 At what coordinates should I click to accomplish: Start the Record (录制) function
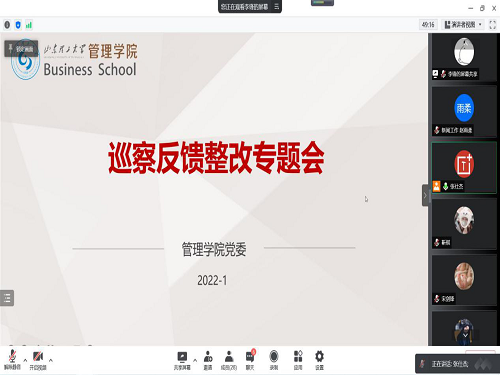pos(274,360)
